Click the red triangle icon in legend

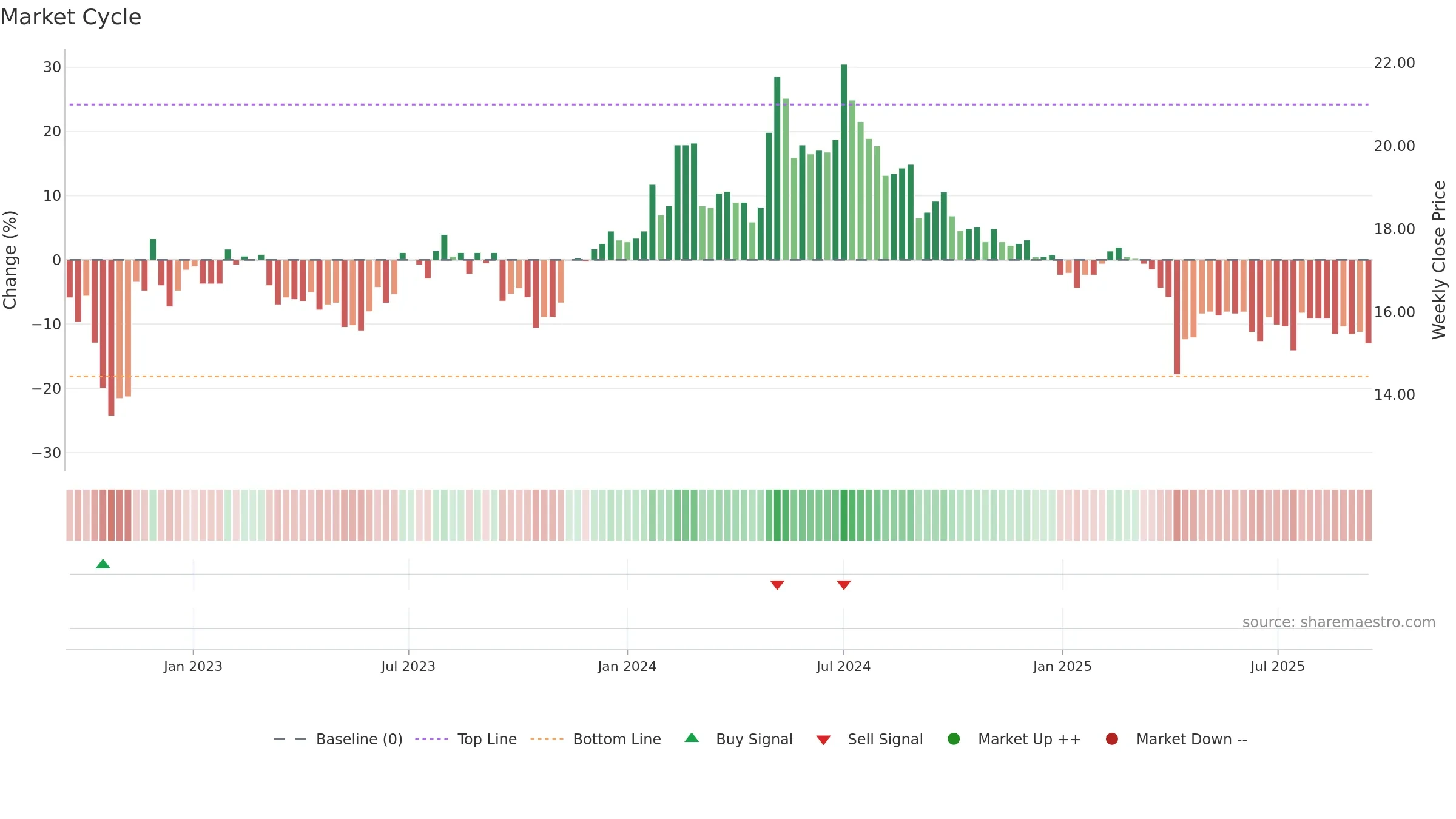pyautogui.click(x=823, y=740)
